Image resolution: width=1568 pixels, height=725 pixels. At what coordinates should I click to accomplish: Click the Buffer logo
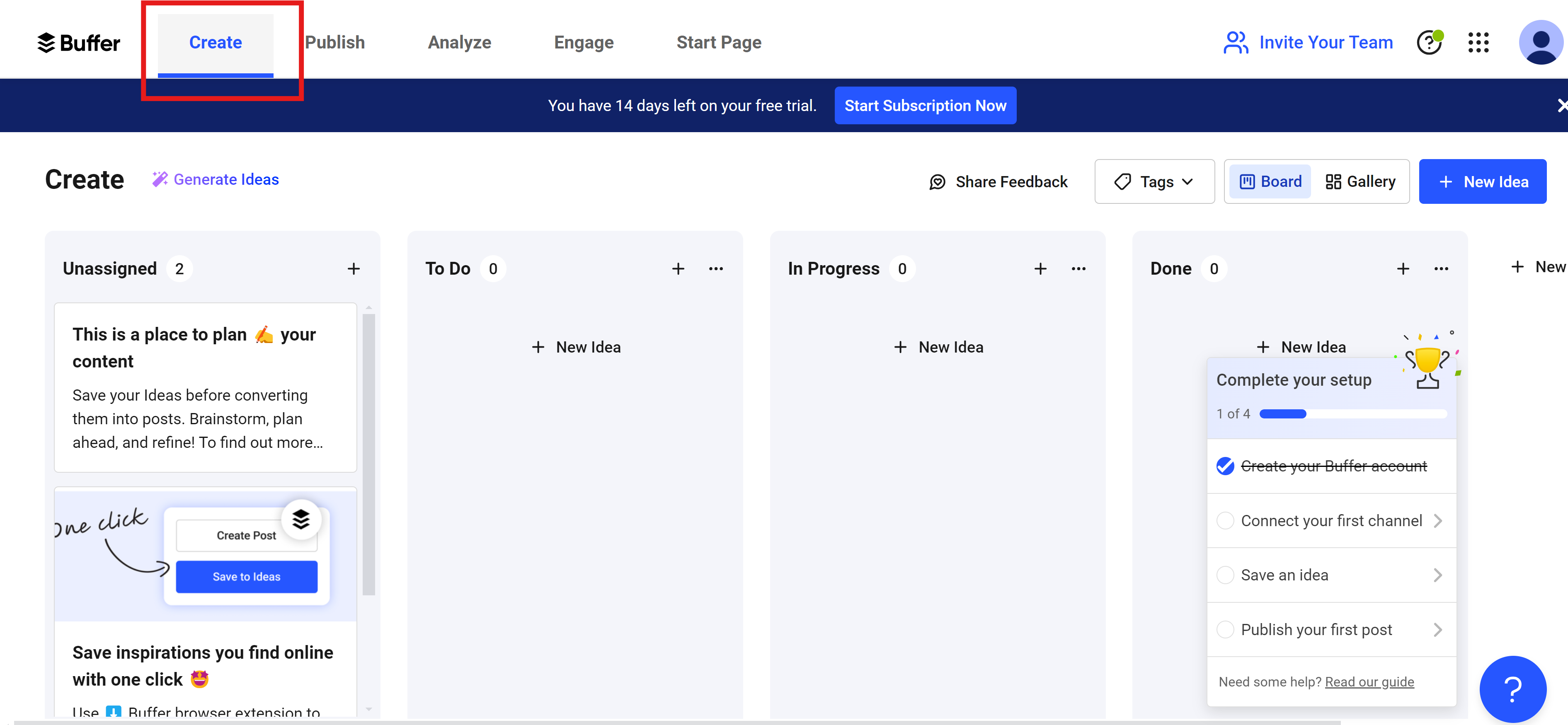[78, 43]
